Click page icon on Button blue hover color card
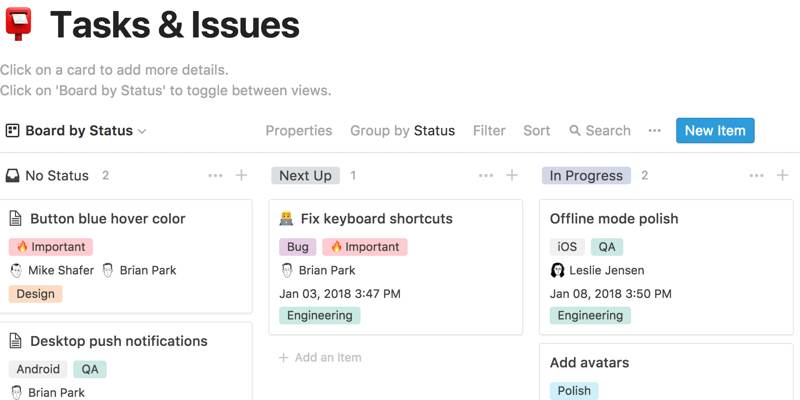This screenshot has height=400, width=800. [x=16, y=219]
